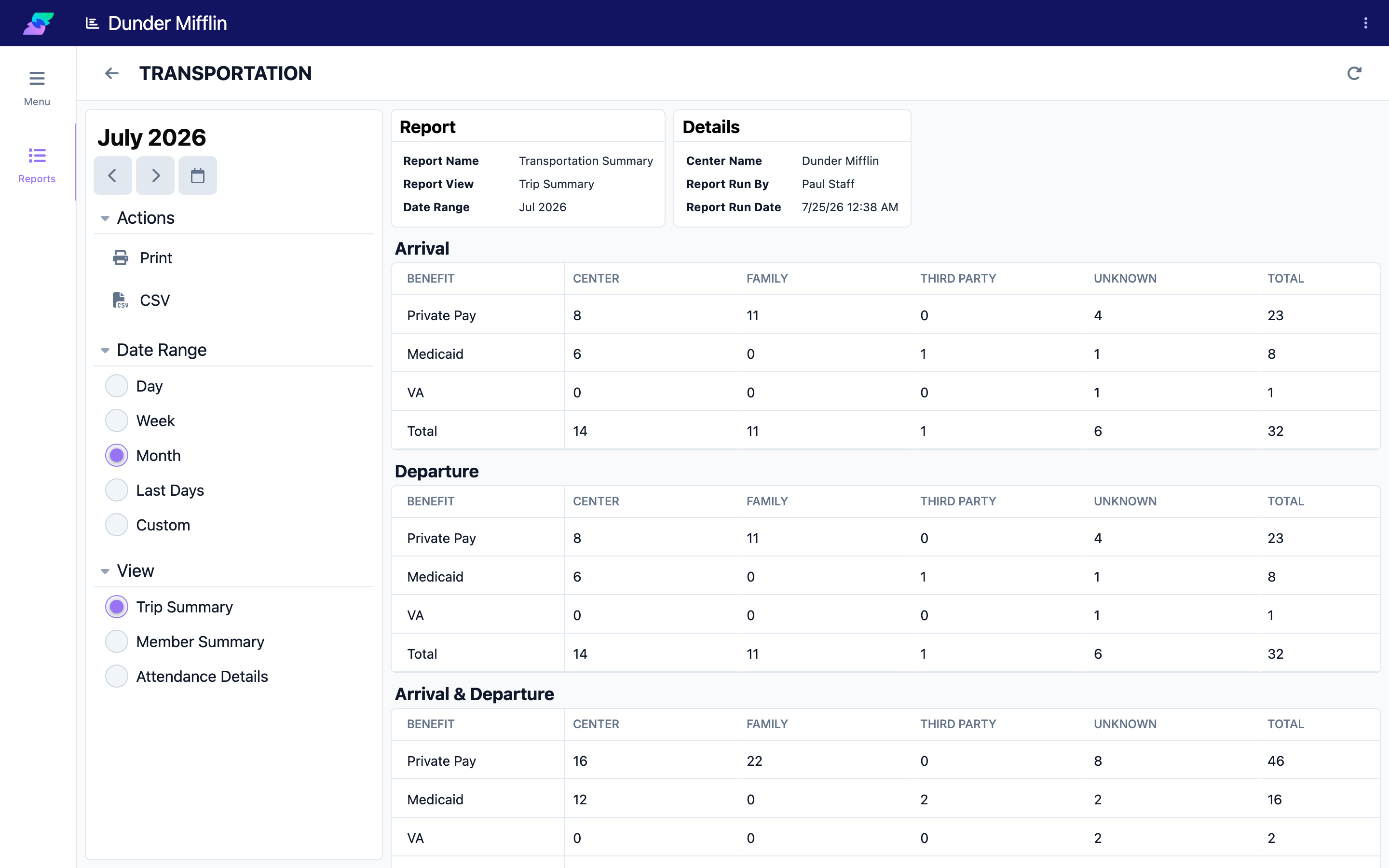Click Medicaid in the Arrival & Departure table
Screen dimensions: 1389x868
435,799
